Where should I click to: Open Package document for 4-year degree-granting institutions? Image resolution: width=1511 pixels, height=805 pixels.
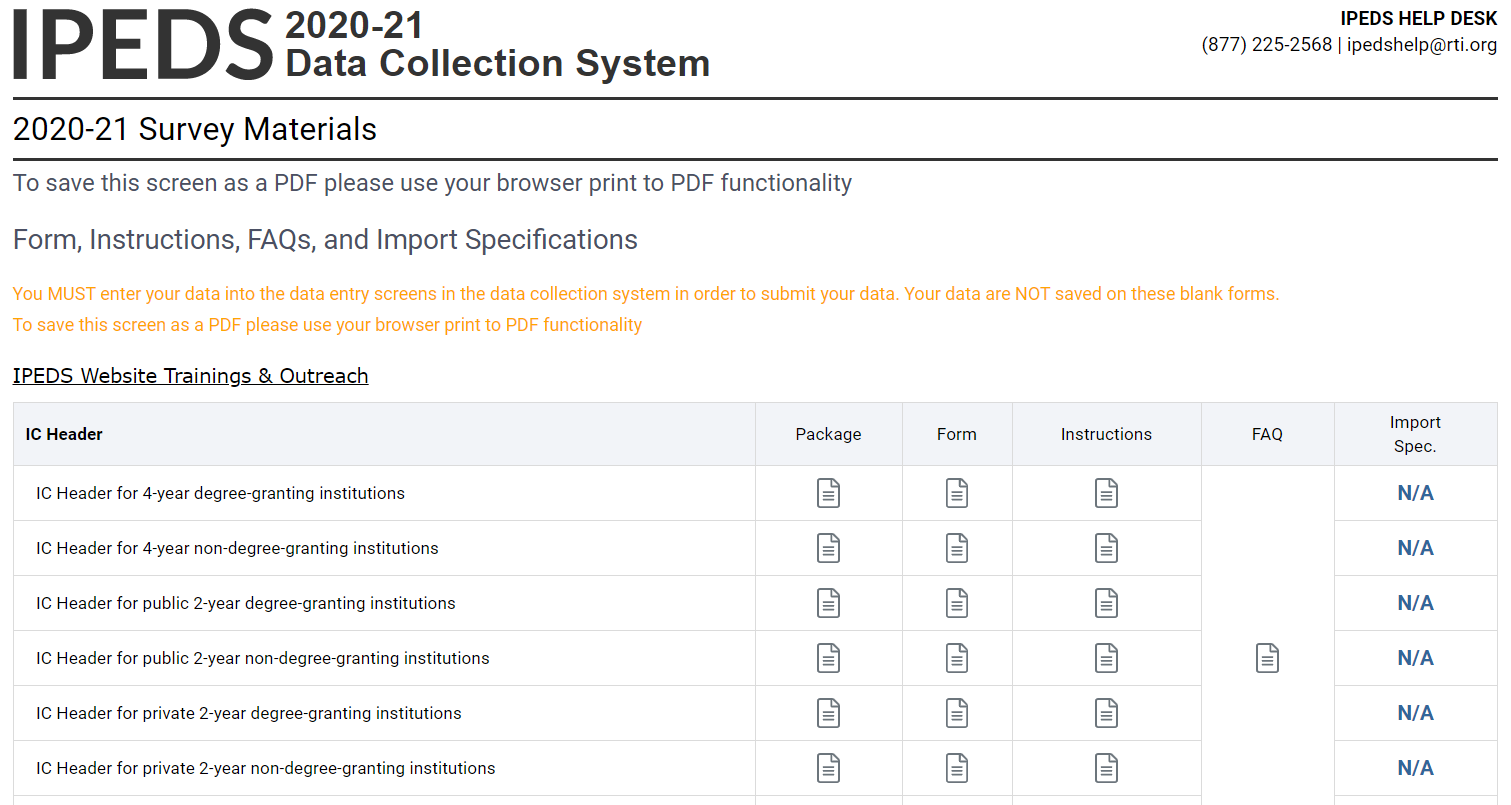pyautogui.click(x=828, y=493)
